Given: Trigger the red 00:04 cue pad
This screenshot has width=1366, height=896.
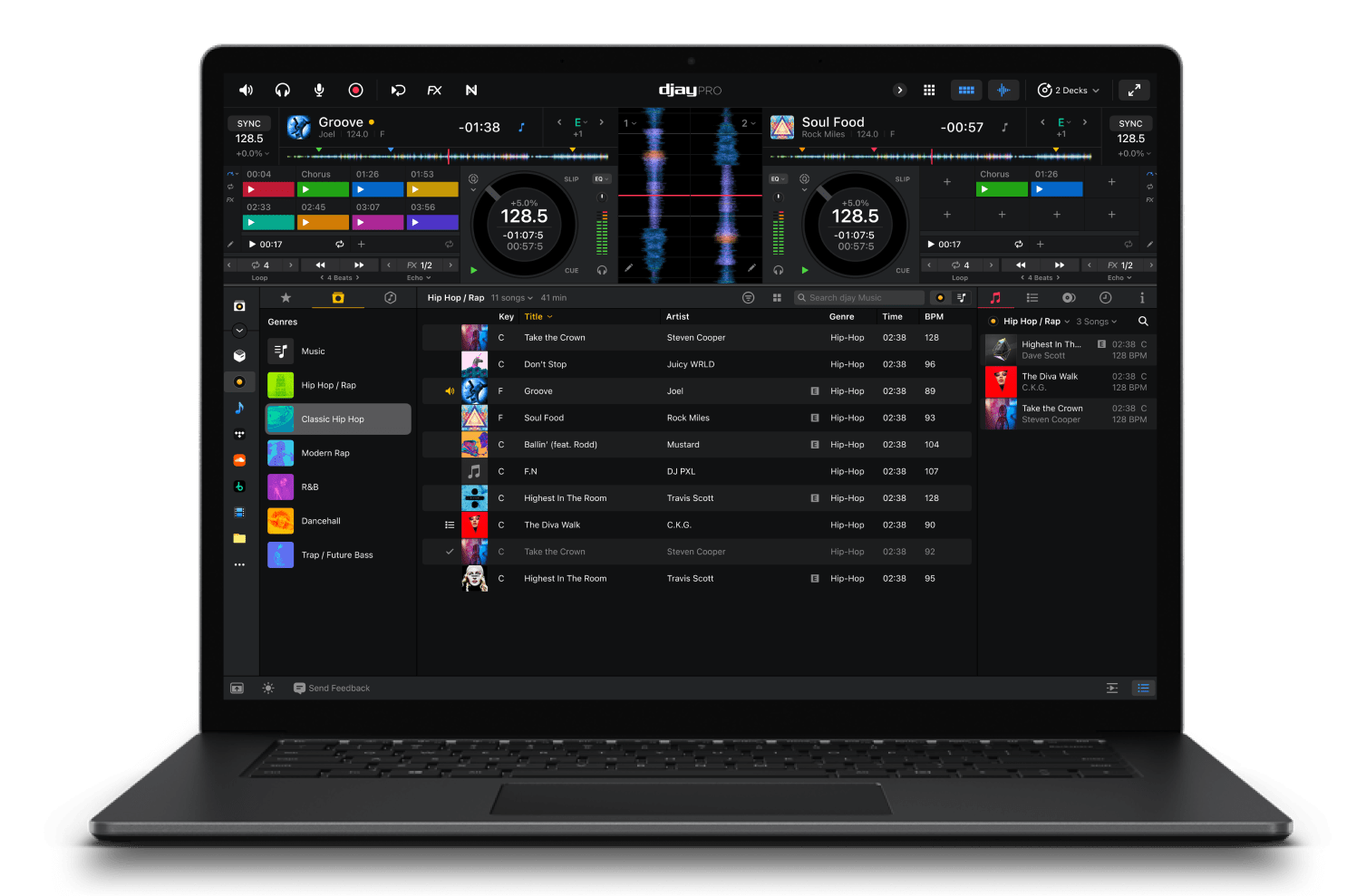Looking at the screenshot, I should coord(268,189).
